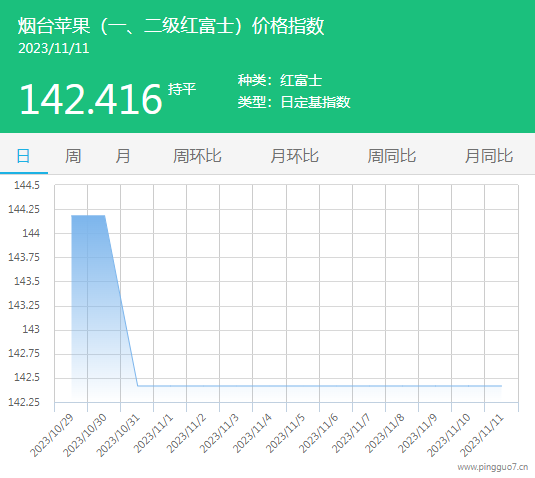
Task: Switch to the 月环比 tab
Action: 294,156
